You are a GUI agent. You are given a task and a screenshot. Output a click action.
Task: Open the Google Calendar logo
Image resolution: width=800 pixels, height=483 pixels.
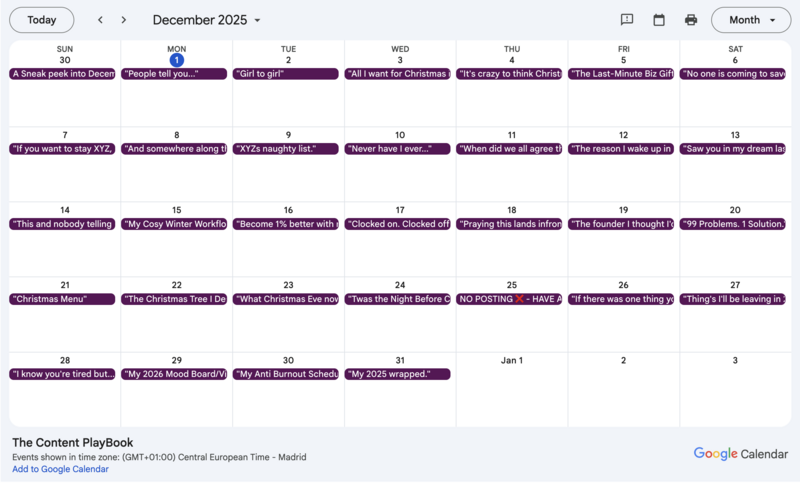(741, 454)
